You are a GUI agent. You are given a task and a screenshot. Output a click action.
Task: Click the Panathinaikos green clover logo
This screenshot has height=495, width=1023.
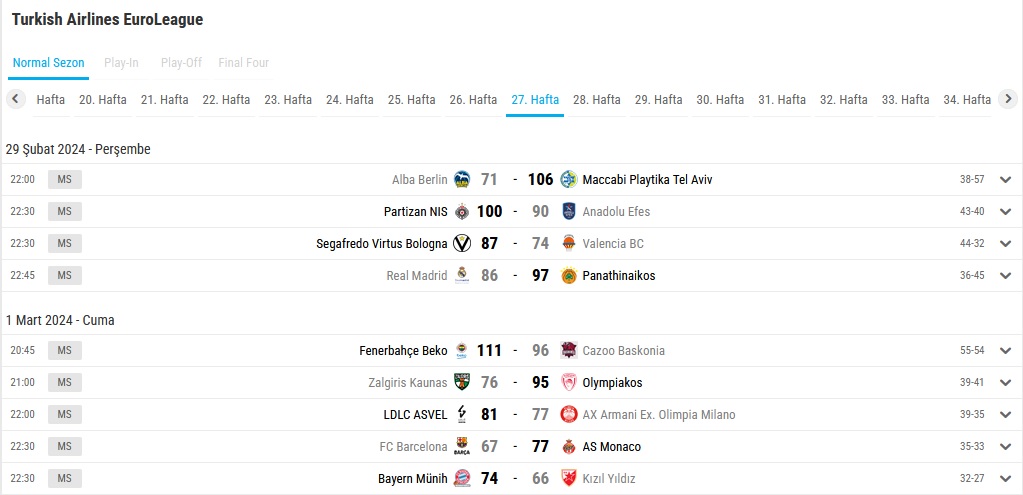(570, 275)
